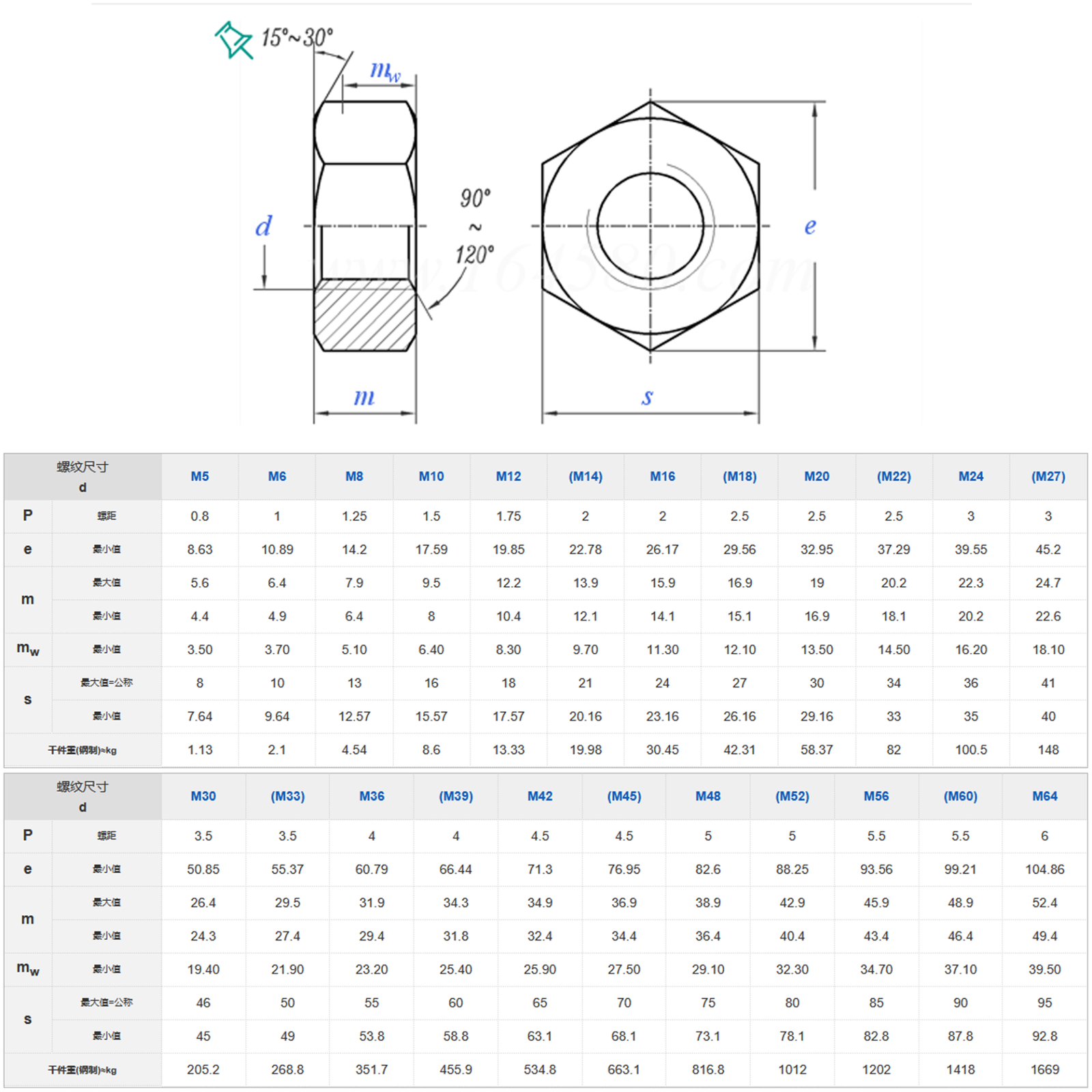Screen dimensions: 1092x1092
Task: Click the s minimum value 7.64
Action: coord(200,716)
